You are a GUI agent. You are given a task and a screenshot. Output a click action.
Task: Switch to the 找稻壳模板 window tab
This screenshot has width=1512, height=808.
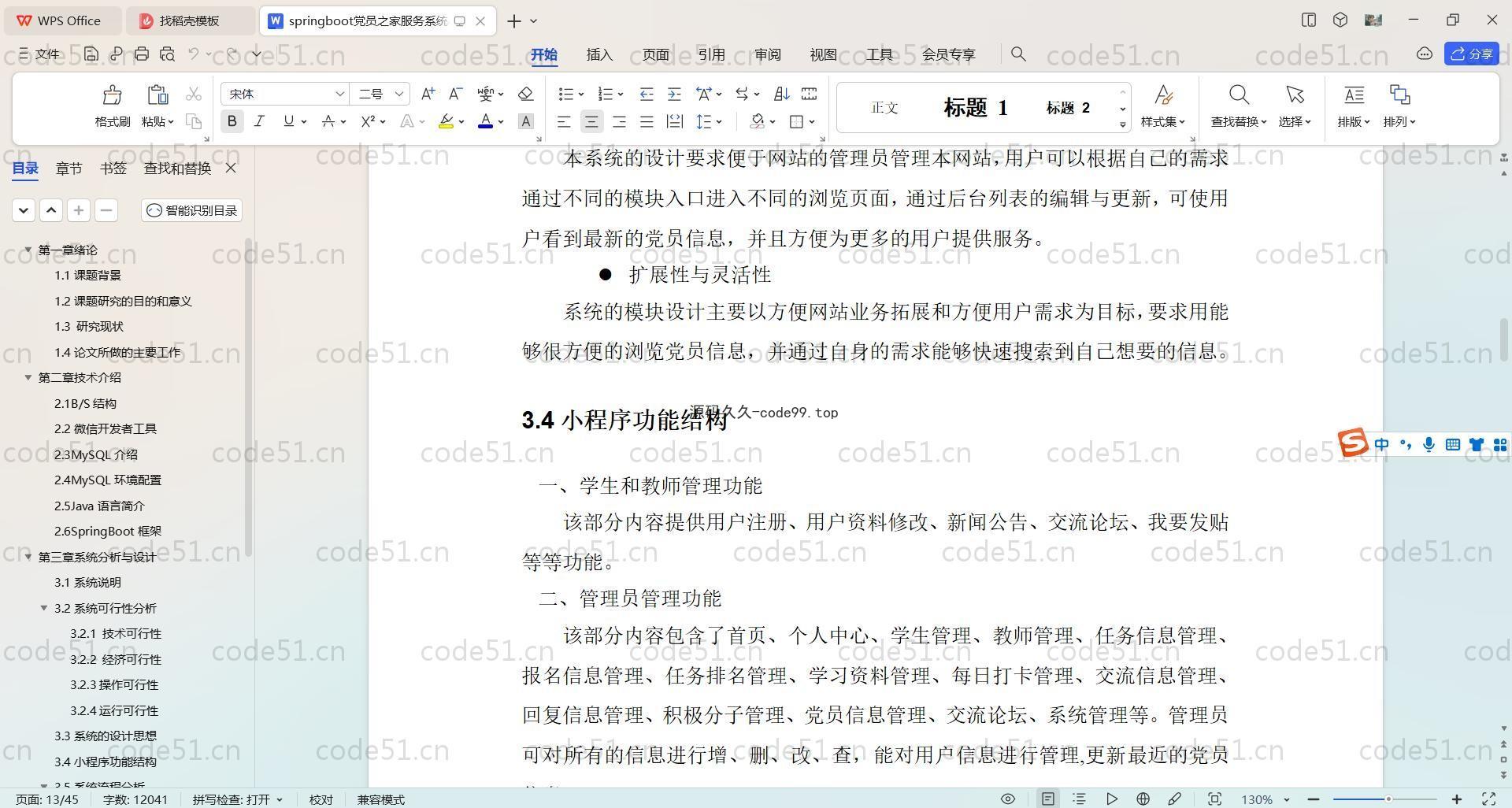coord(191,20)
